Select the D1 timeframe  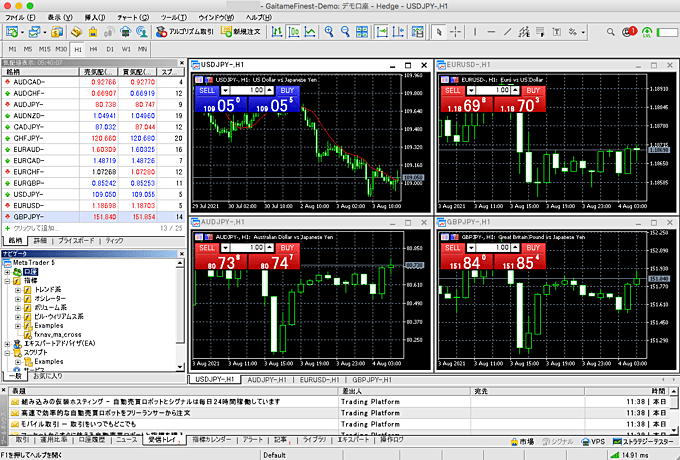(110, 49)
